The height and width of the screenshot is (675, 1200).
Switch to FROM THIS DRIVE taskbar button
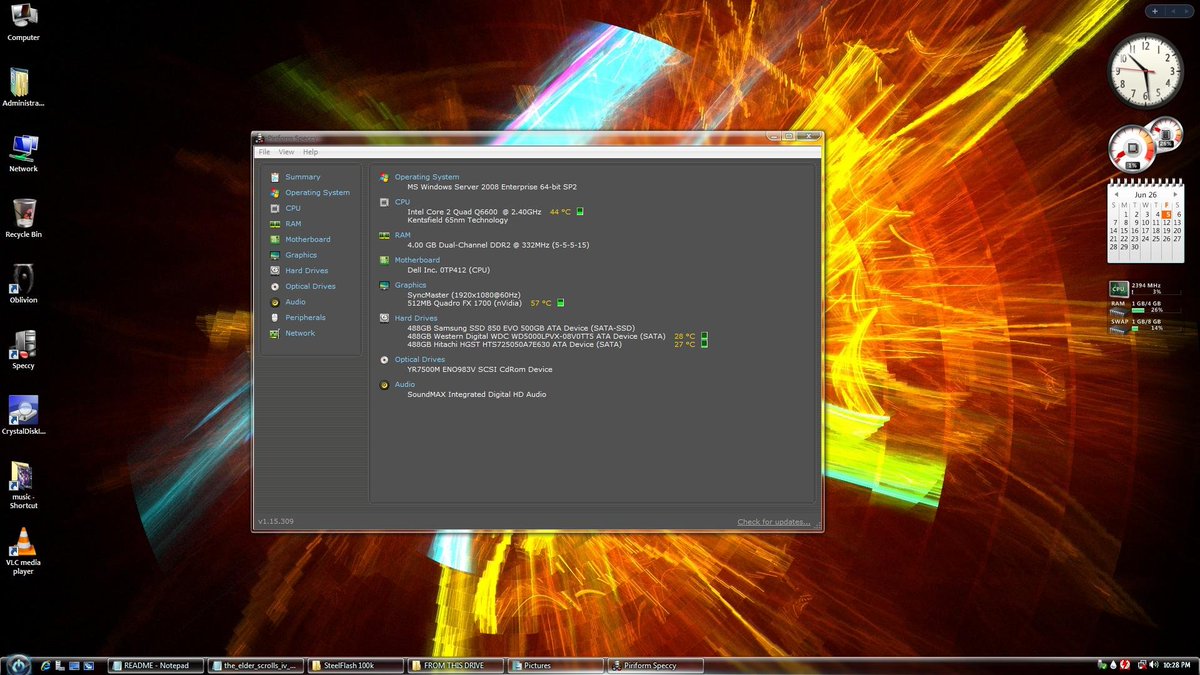[x=456, y=665]
